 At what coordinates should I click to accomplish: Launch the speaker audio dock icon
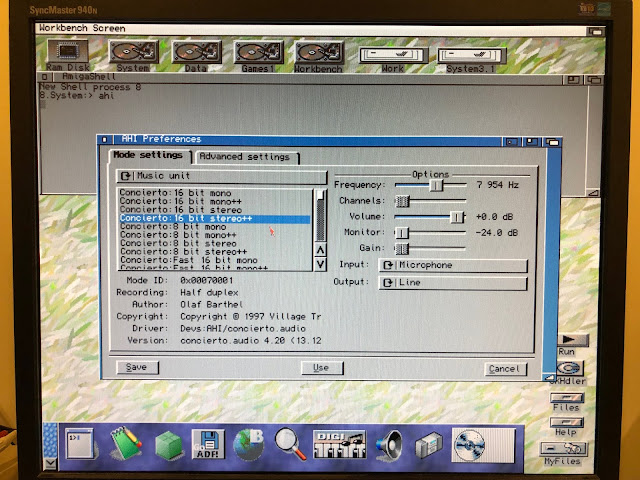click(x=389, y=445)
